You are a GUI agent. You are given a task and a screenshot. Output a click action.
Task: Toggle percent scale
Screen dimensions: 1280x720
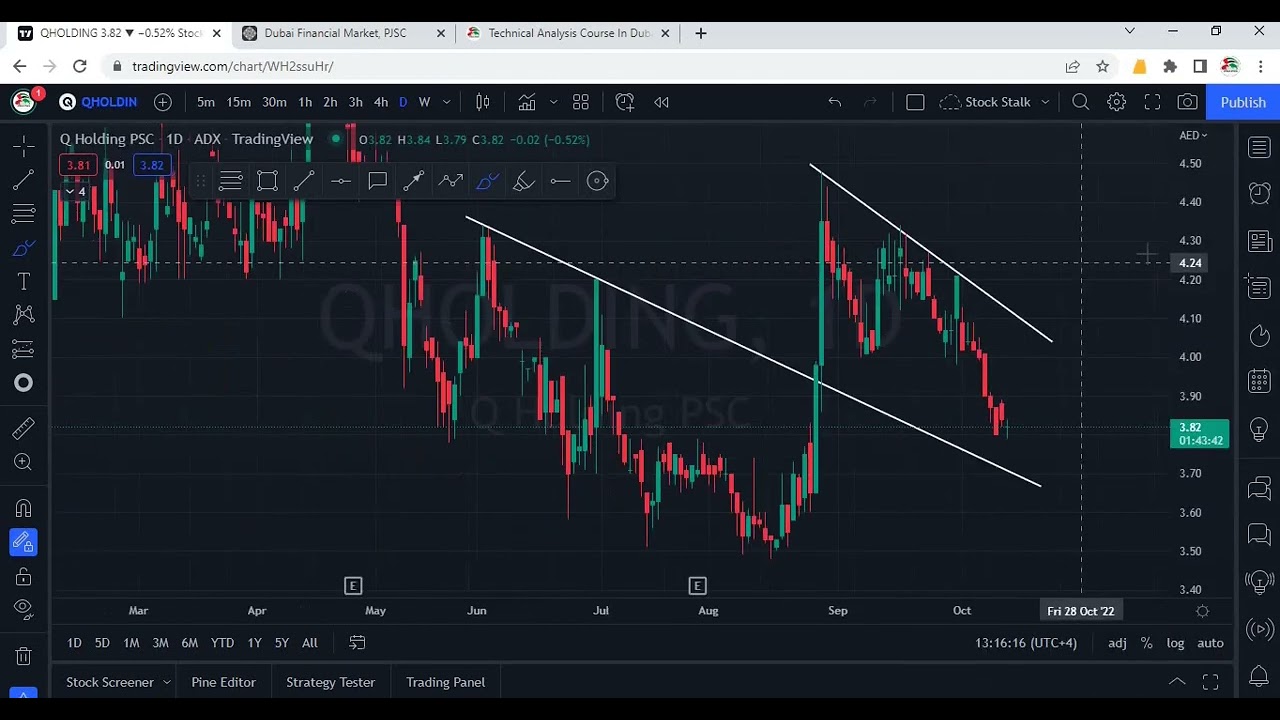(1146, 643)
